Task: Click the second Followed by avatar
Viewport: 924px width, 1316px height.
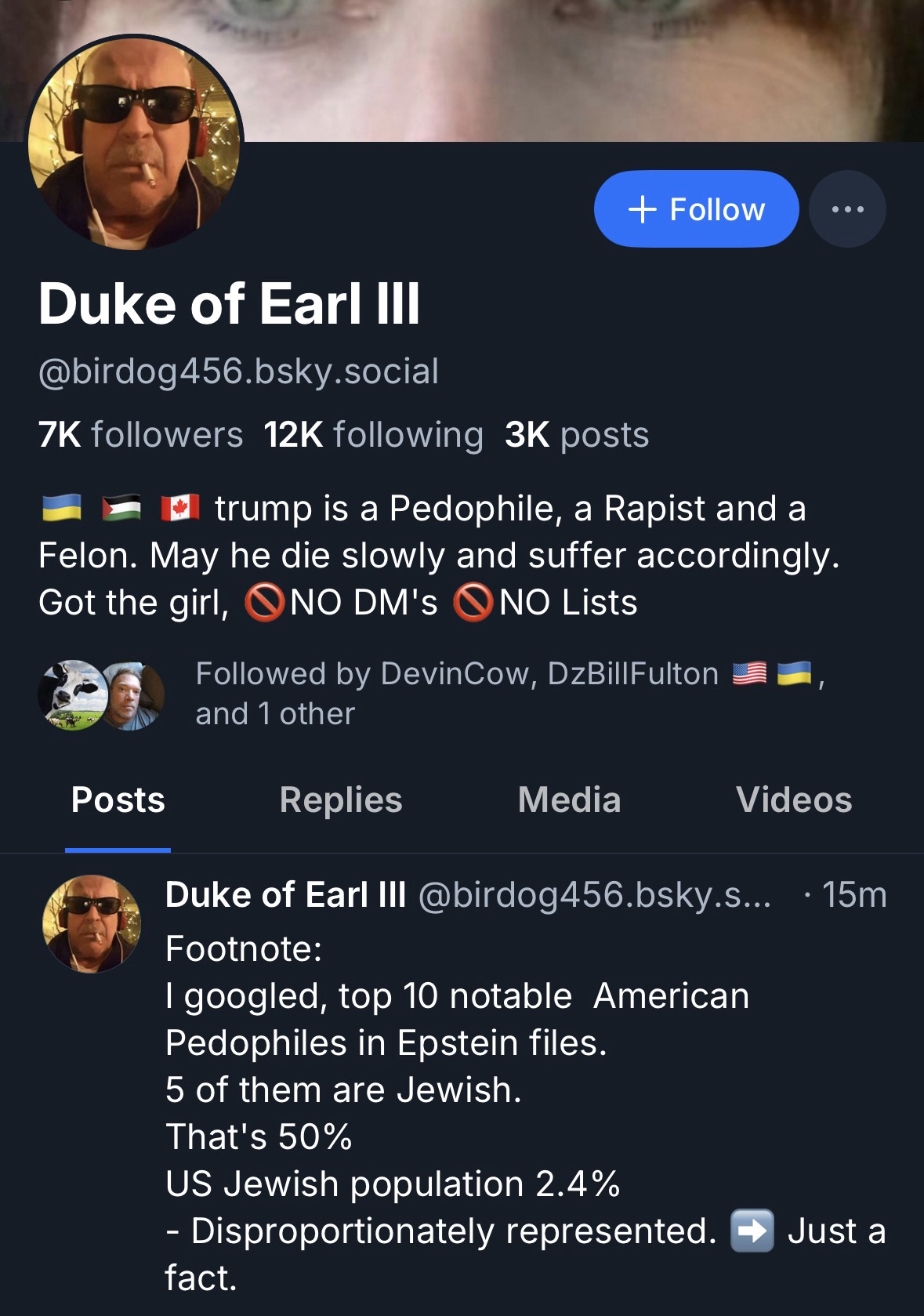Action: [133, 694]
